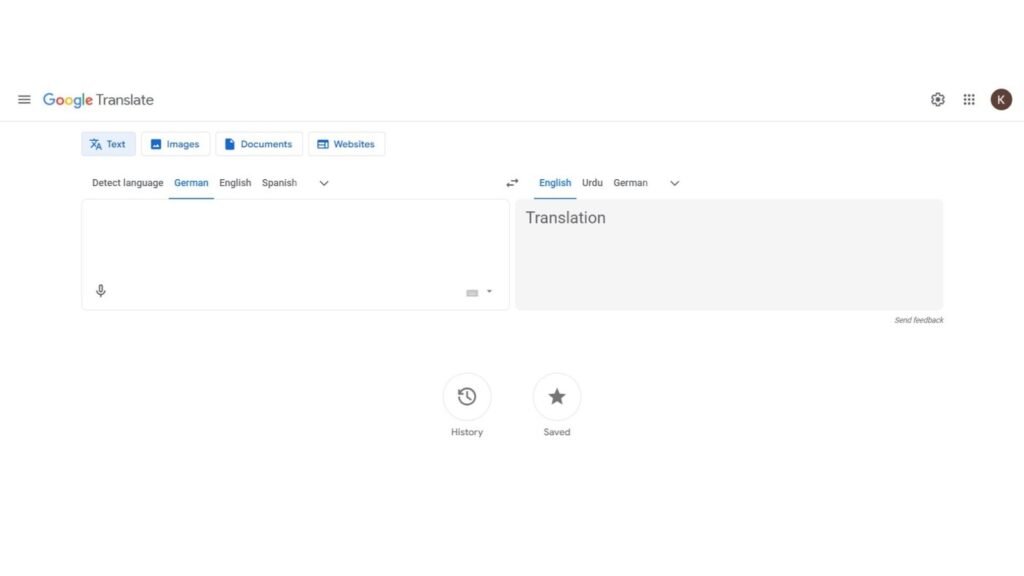Expand more target languages chevron

point(675,183)
